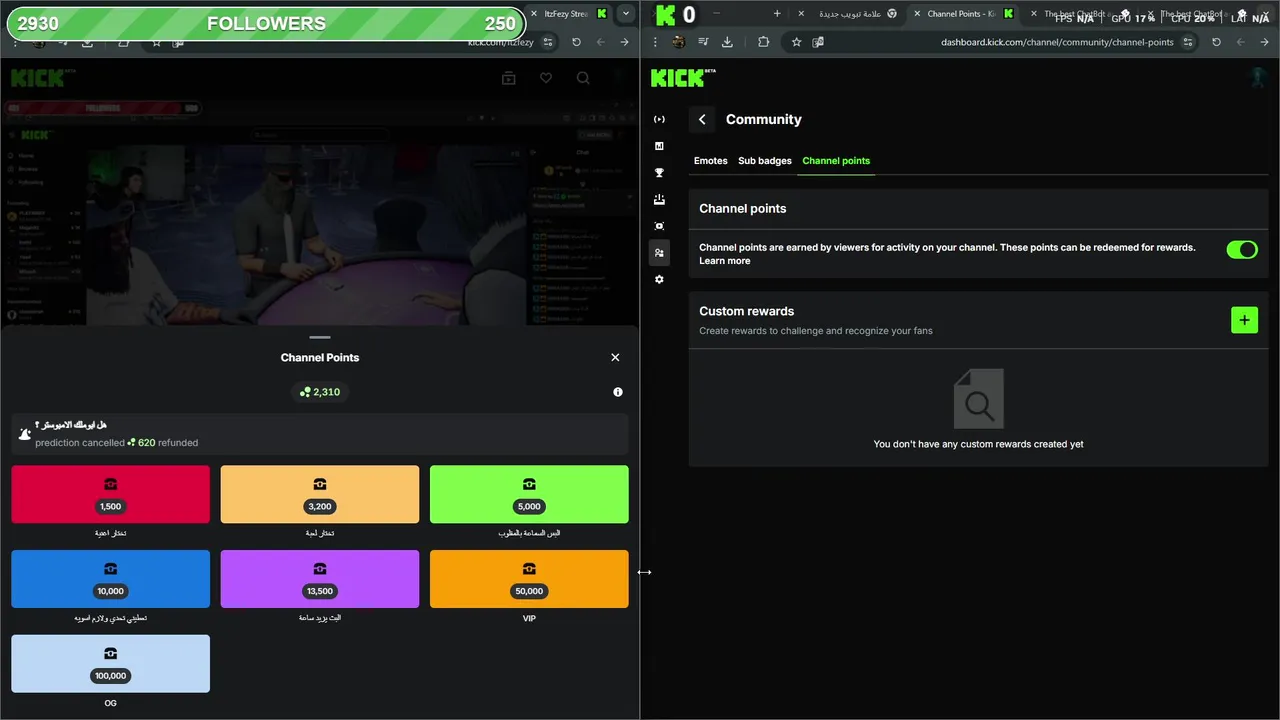Open the settings gear in dashboard sidebar
This screenshot has width=1280, height=720.
pyautogui.click(x=659, y=280)
